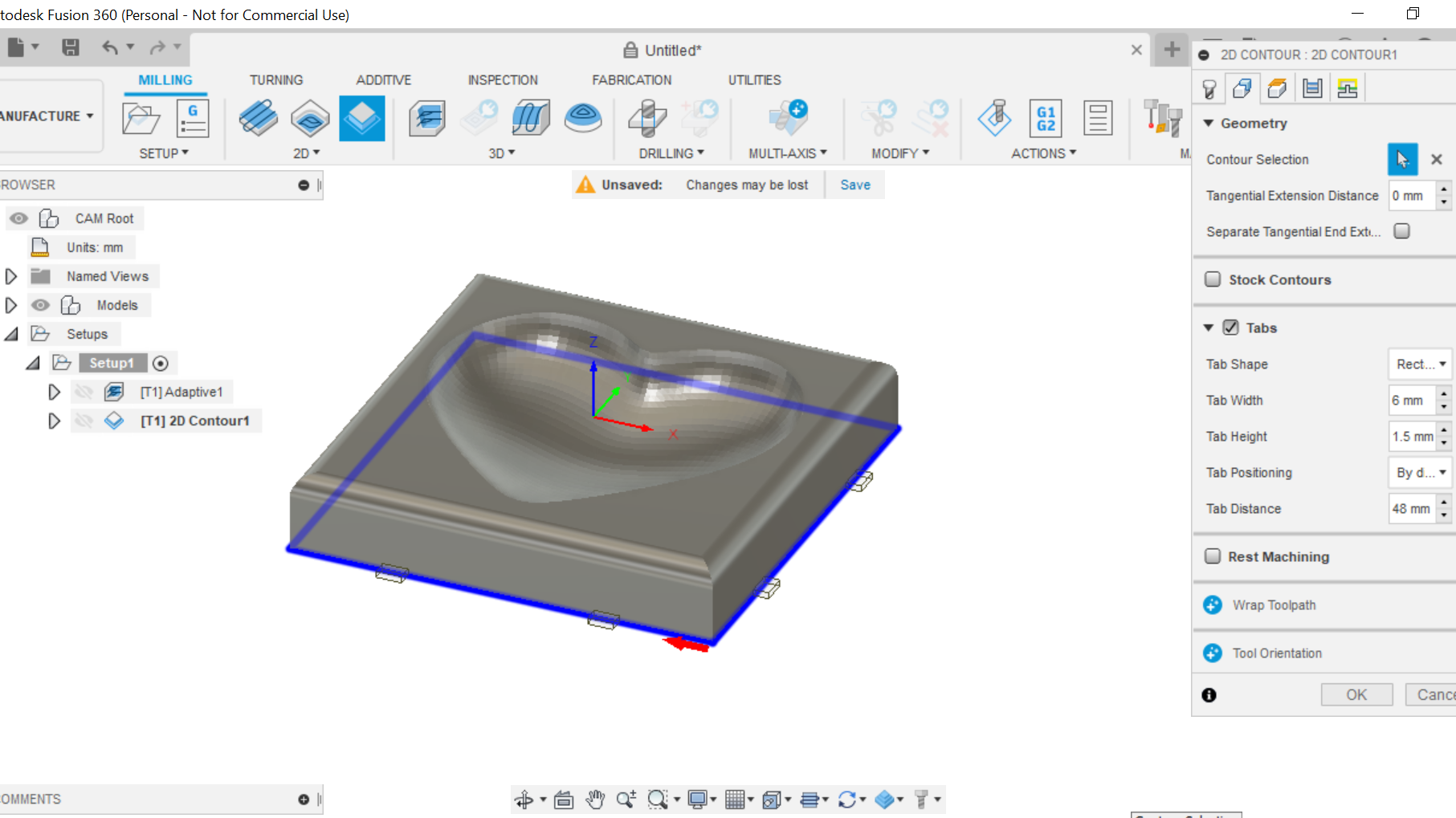Click the Redo arrow icon

(x=157, y=47)
